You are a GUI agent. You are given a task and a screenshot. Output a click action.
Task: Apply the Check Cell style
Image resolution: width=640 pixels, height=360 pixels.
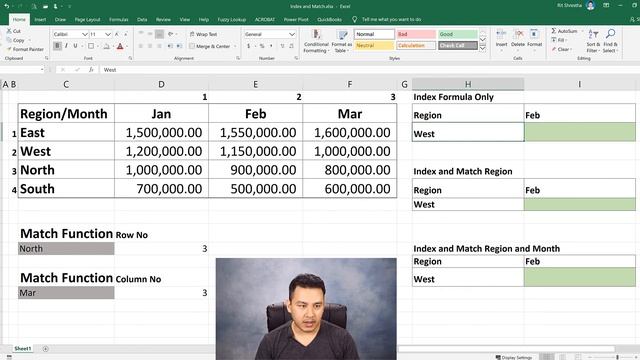tap(458, 45)
